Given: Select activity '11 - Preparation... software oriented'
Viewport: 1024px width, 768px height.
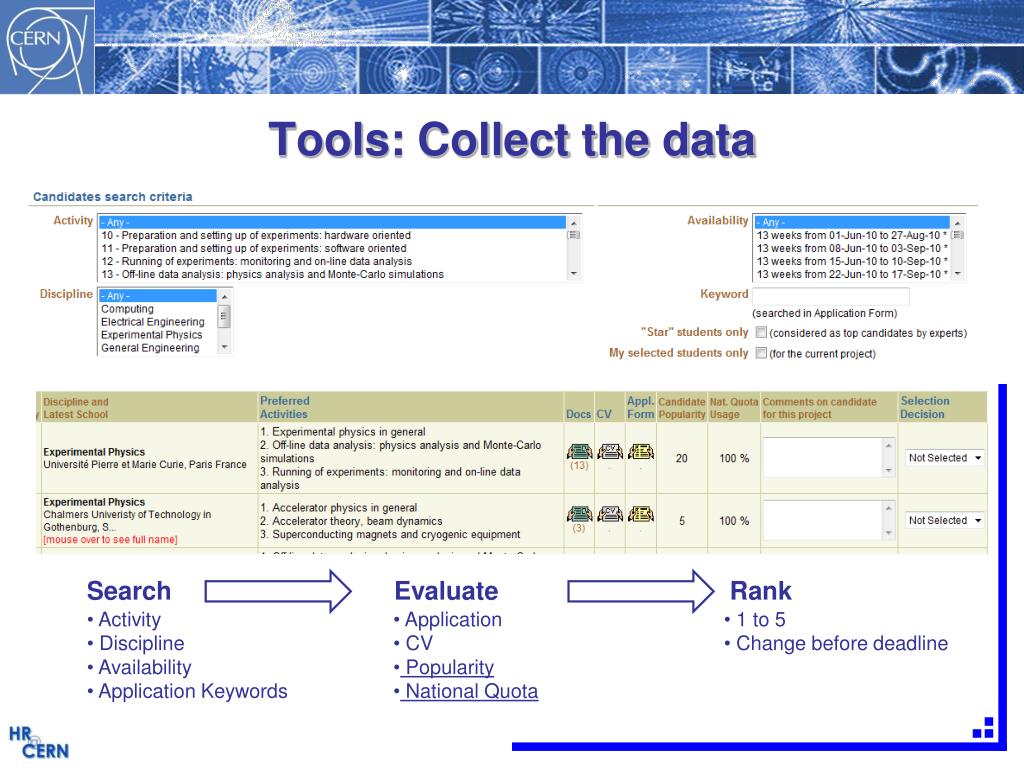Looking at the screenshot, I should (x=253, y=248).
